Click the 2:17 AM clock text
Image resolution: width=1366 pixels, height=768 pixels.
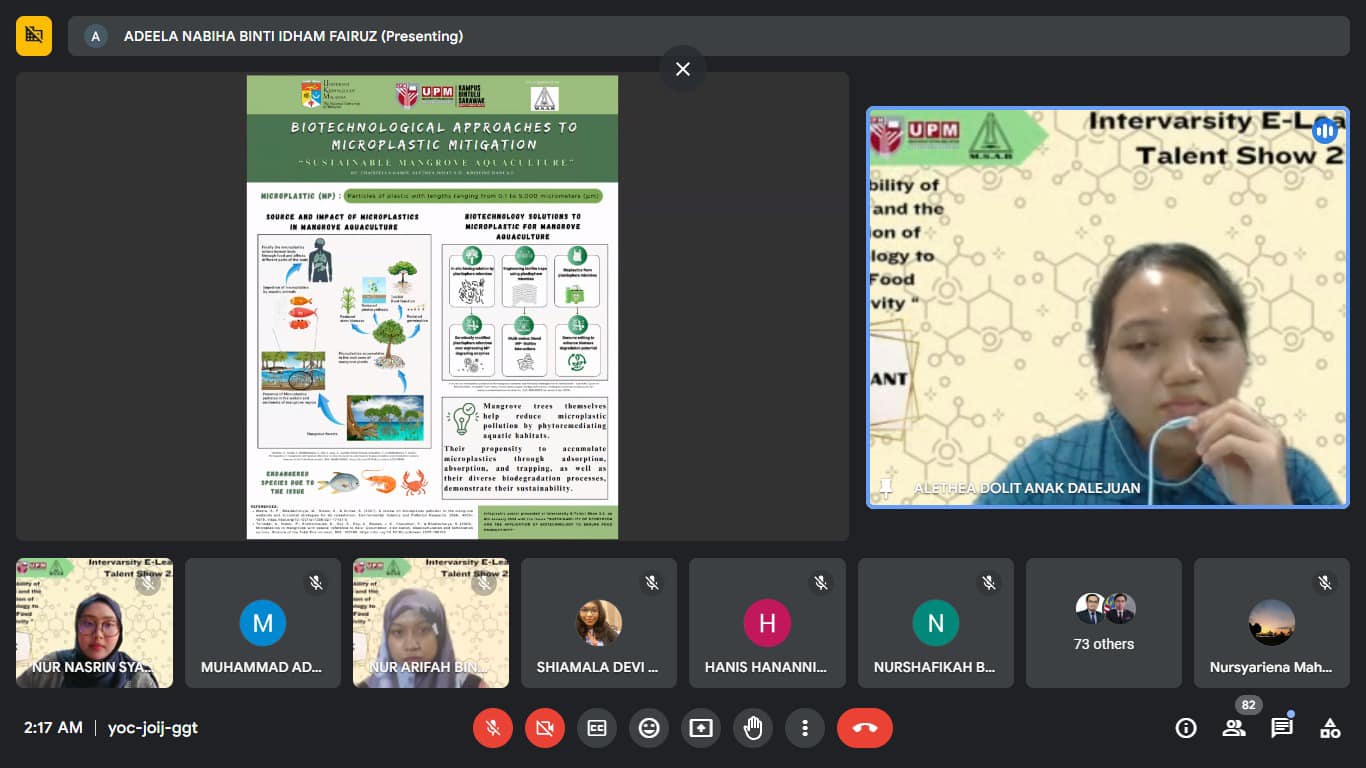53,728
